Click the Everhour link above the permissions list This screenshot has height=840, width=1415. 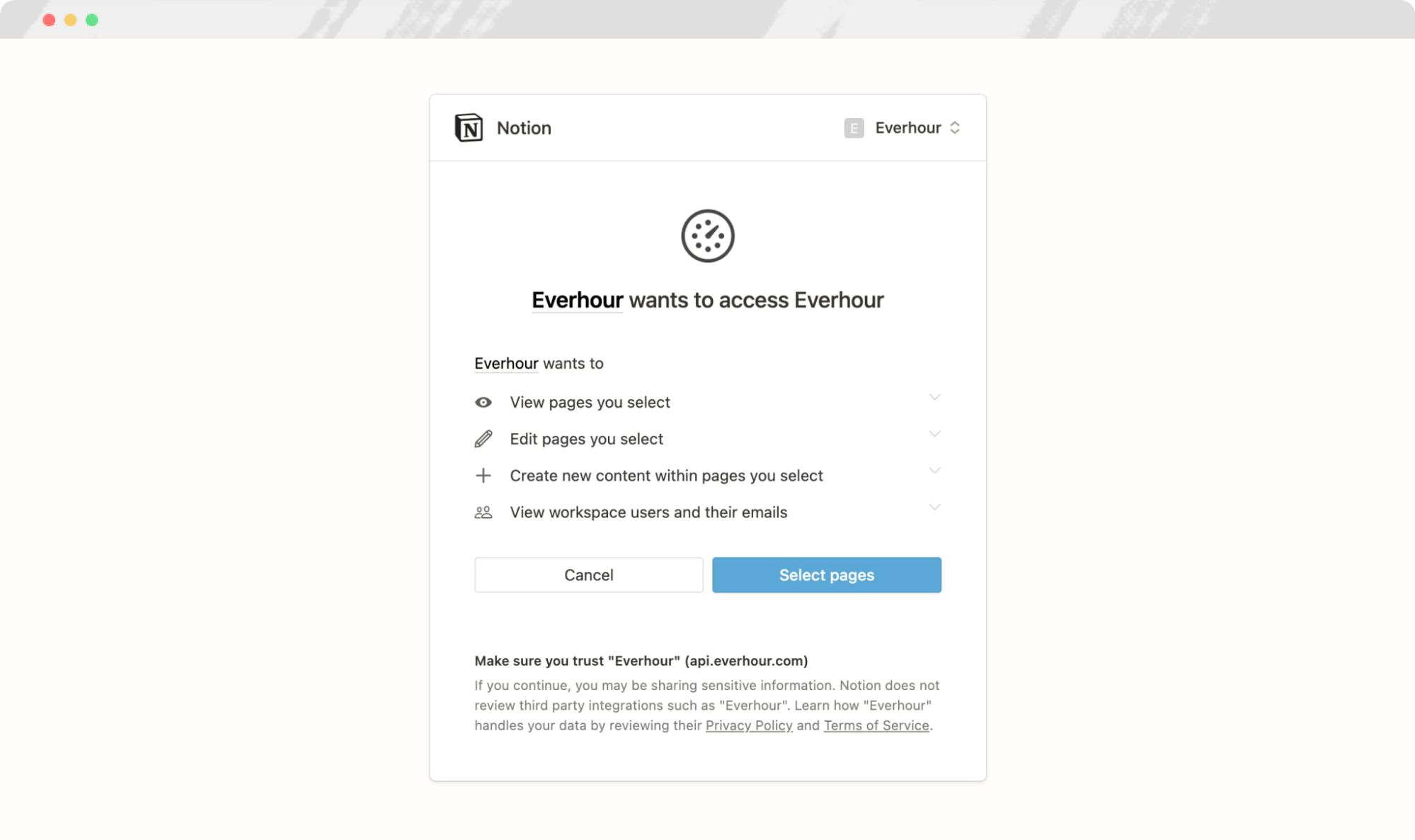pos(505,363)
